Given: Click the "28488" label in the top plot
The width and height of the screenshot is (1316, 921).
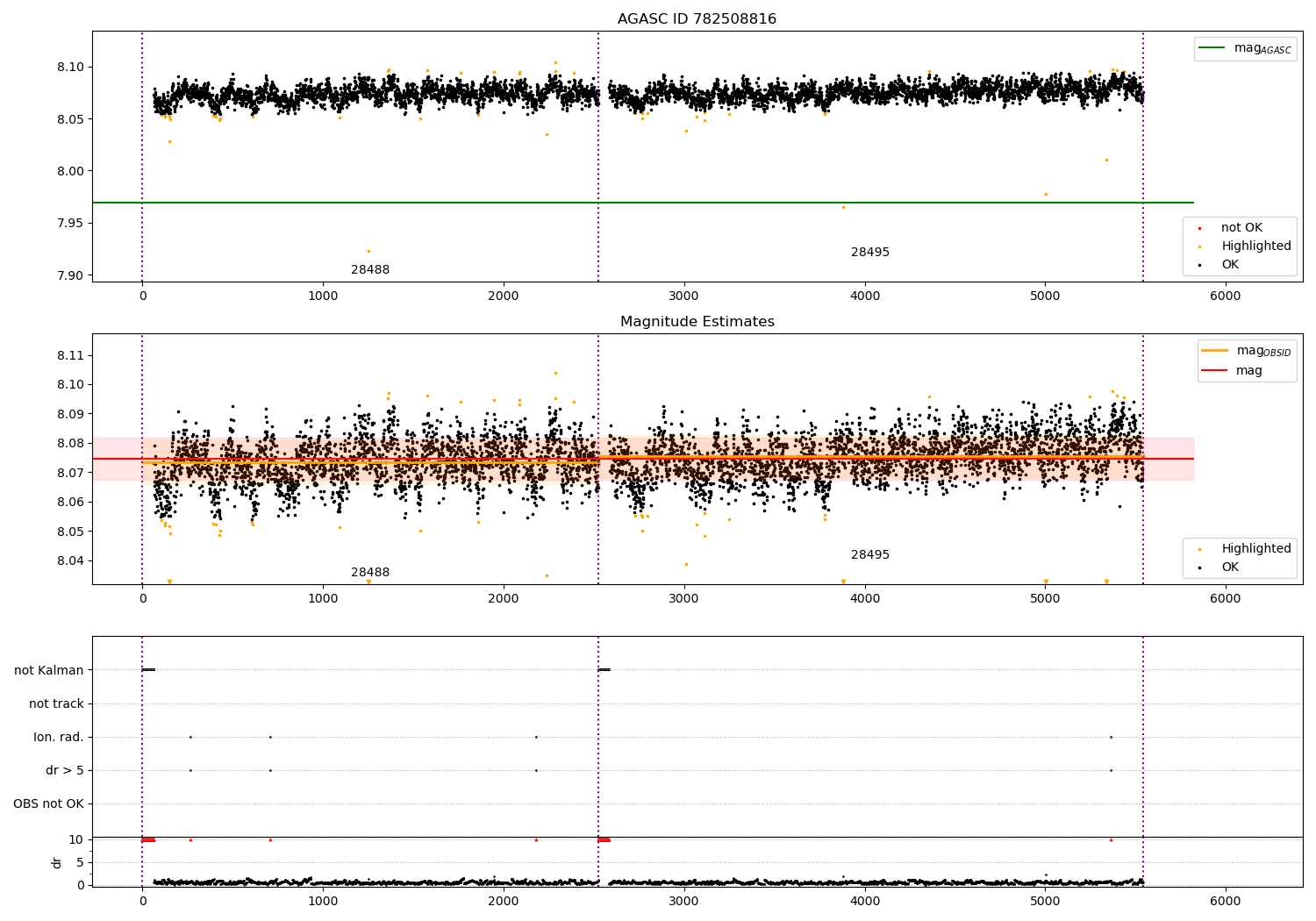Looking at the screenshot, I should coord(370,270).
